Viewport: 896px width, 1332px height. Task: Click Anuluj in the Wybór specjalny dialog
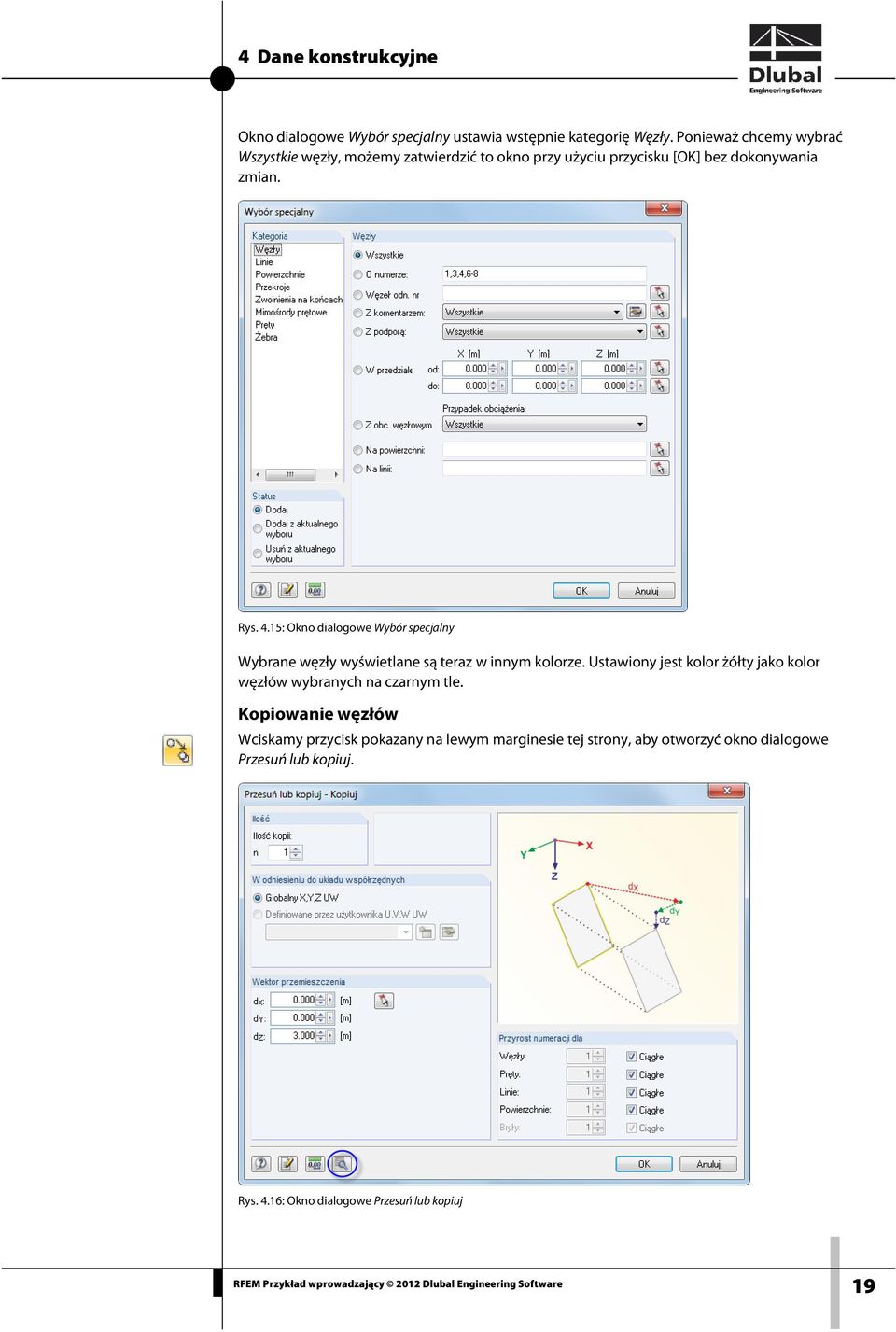(646, 591)
